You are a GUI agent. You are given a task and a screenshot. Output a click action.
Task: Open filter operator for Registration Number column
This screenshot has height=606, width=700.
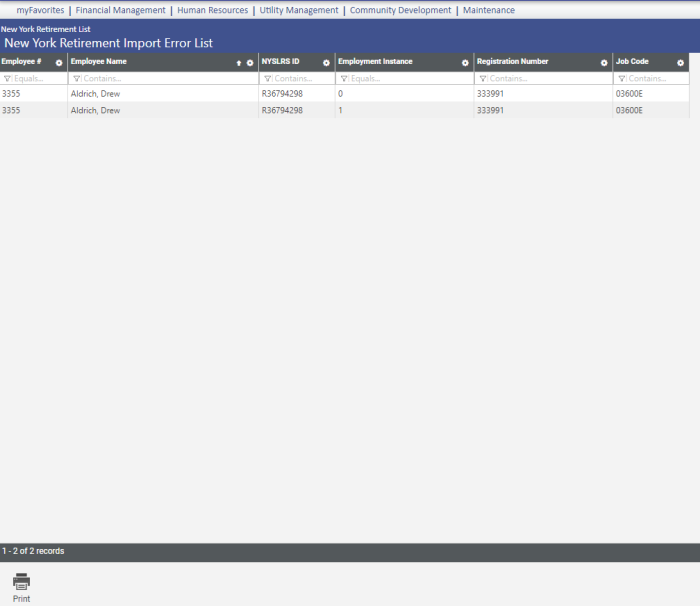click(x=483, y=78)
